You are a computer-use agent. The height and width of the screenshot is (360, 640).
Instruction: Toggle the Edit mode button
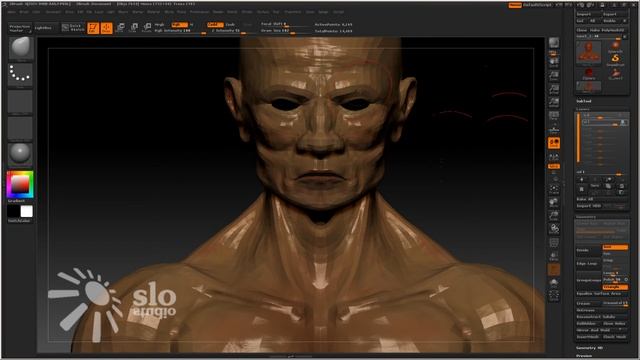93,28
